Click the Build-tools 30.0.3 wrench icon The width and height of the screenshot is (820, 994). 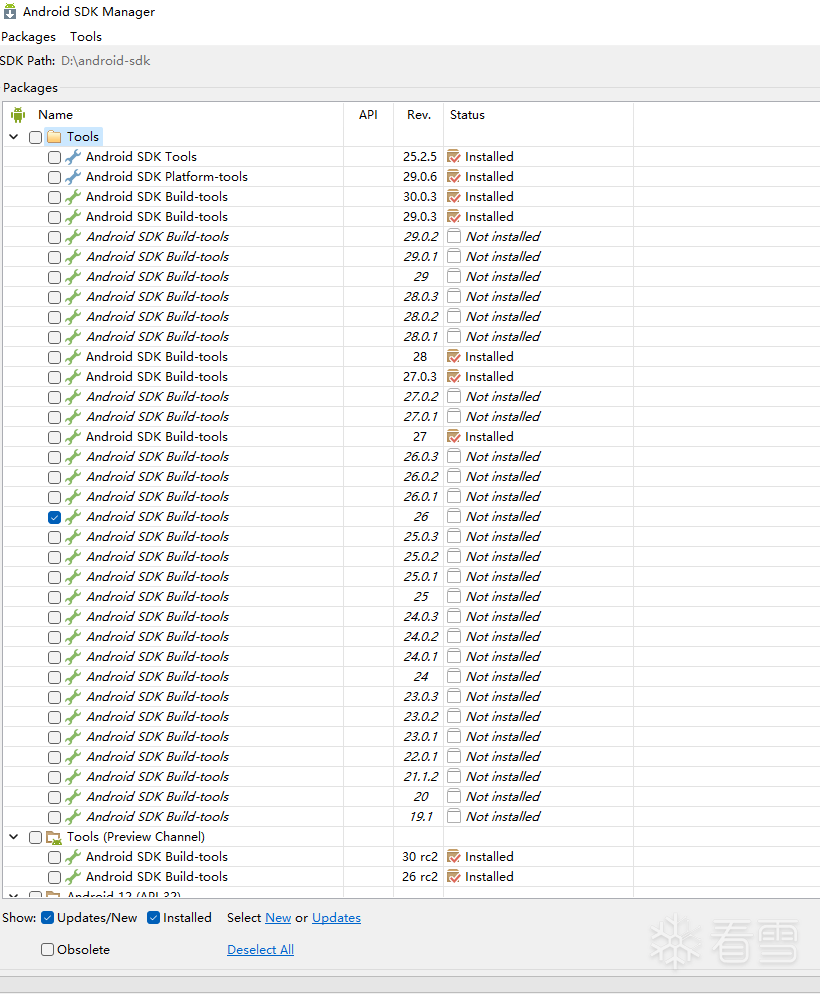tap(73, 197)
